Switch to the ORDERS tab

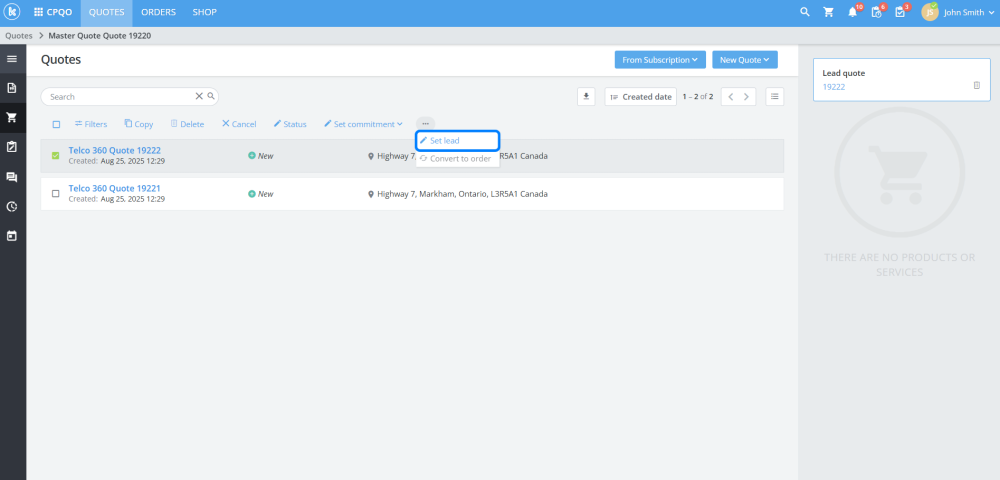pyautogui.click(x=158, y=12)
